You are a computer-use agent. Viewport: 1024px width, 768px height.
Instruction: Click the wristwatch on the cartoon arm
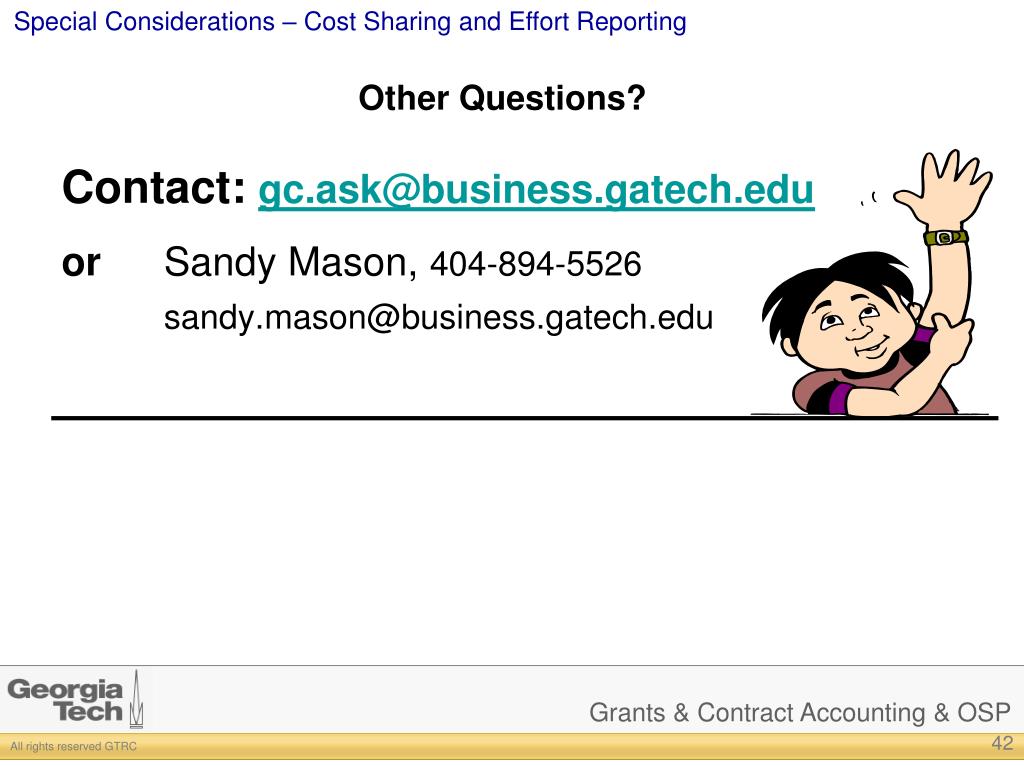click(946, 237)
